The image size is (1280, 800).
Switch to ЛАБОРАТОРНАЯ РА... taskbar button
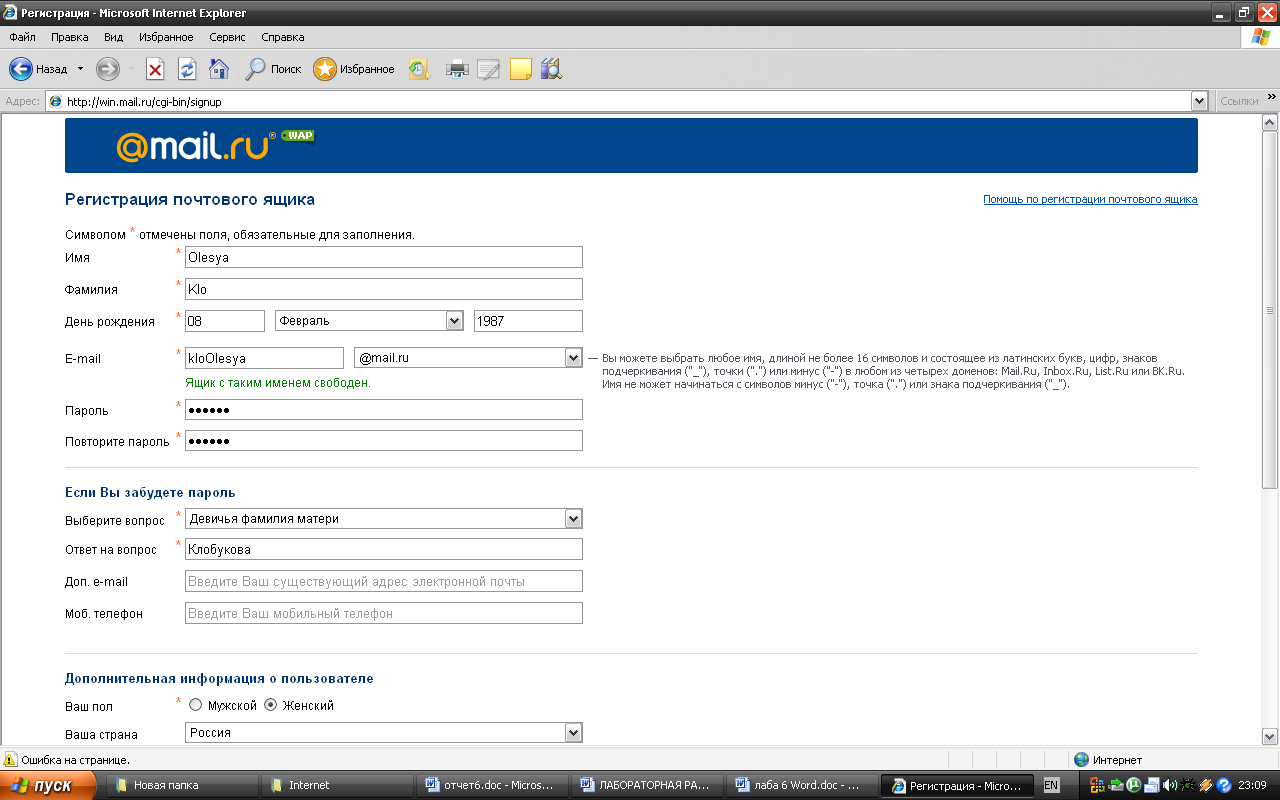[x=648, y=786]
